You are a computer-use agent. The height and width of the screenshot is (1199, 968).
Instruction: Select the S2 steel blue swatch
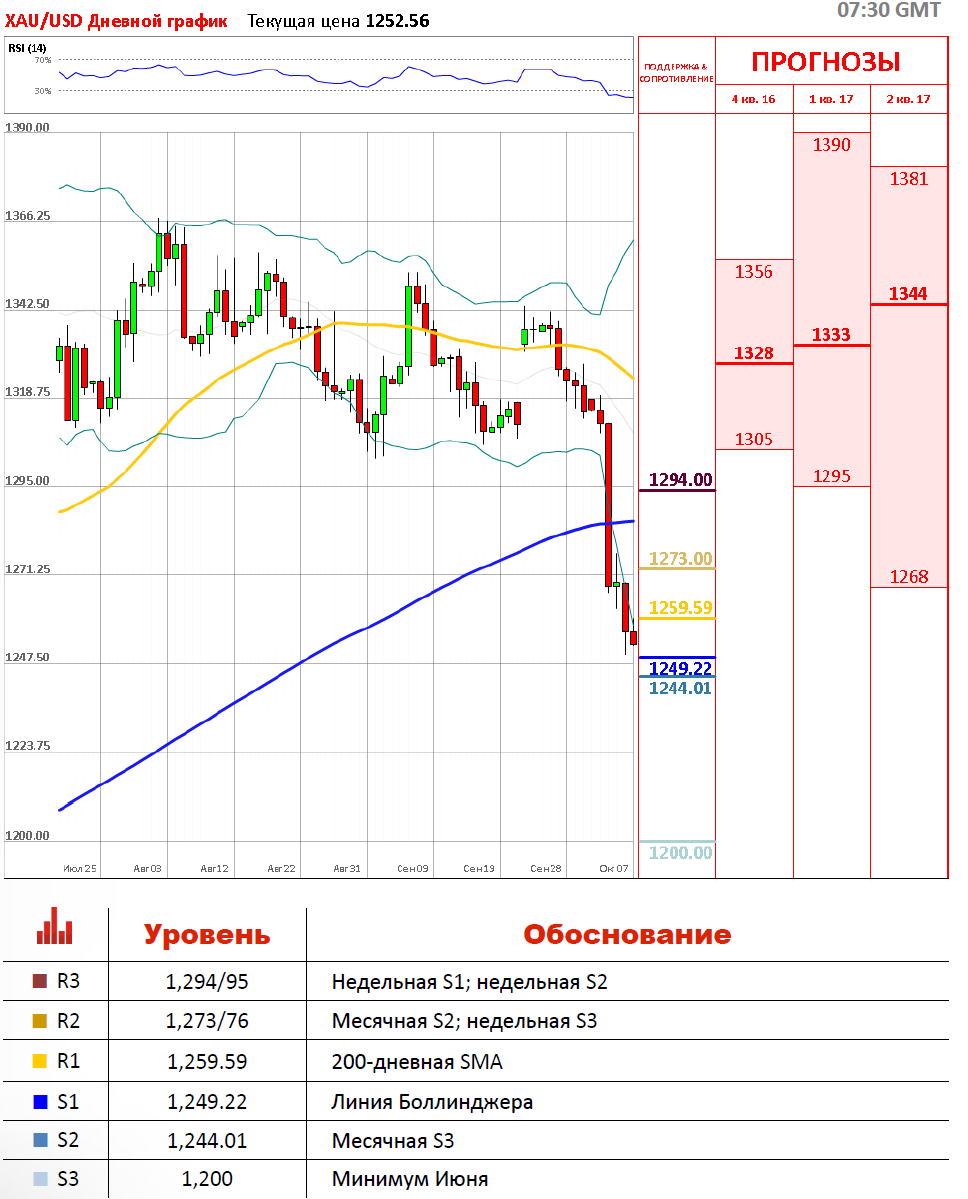click(40, 1140)
